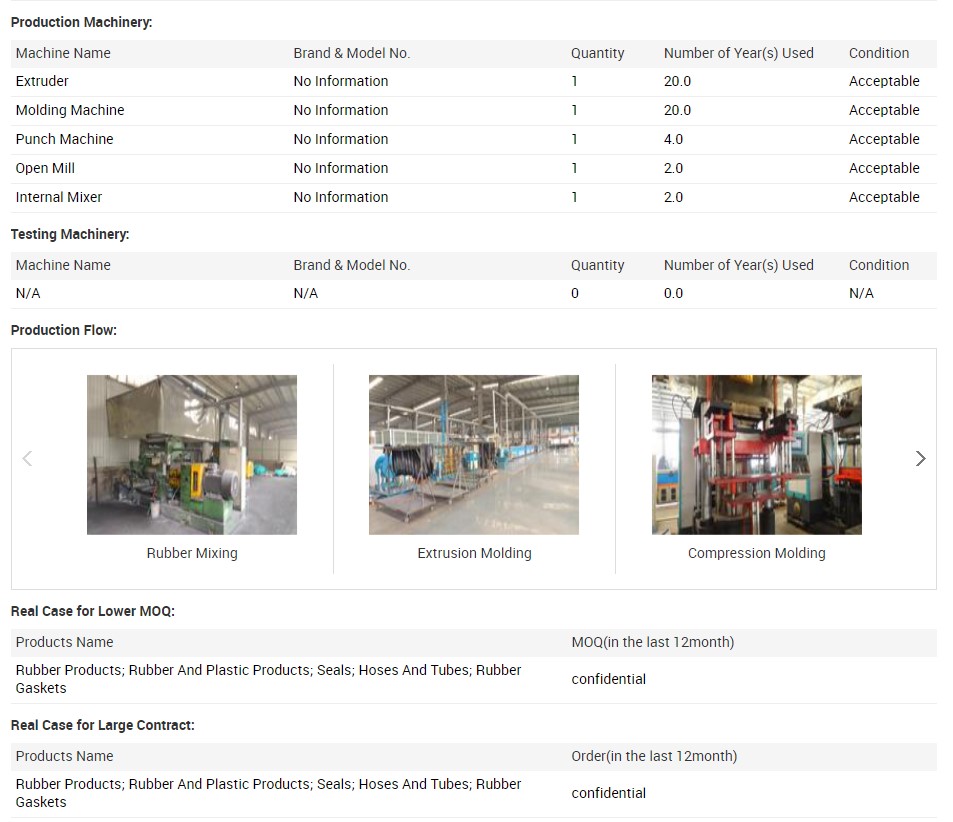Screen dimensions: 953x822
Task: Select the Punch Machine name cell
Action: [64, 139]
